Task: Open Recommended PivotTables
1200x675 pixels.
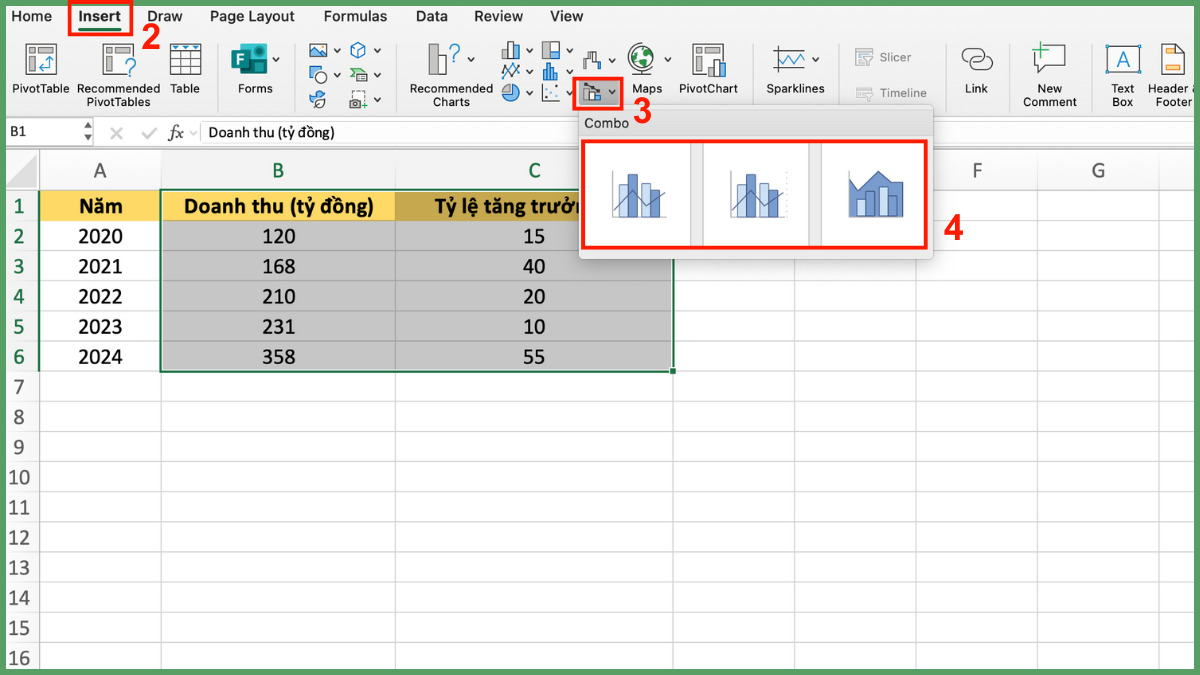Action: tap(118, 60)
